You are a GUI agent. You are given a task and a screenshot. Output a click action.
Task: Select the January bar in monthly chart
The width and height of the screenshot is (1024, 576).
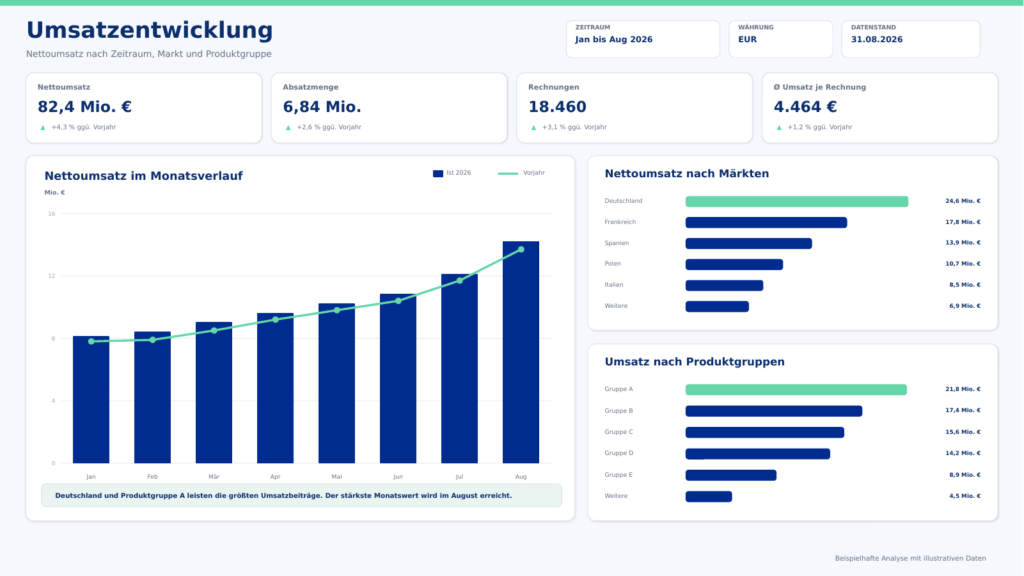click(91, 400)
